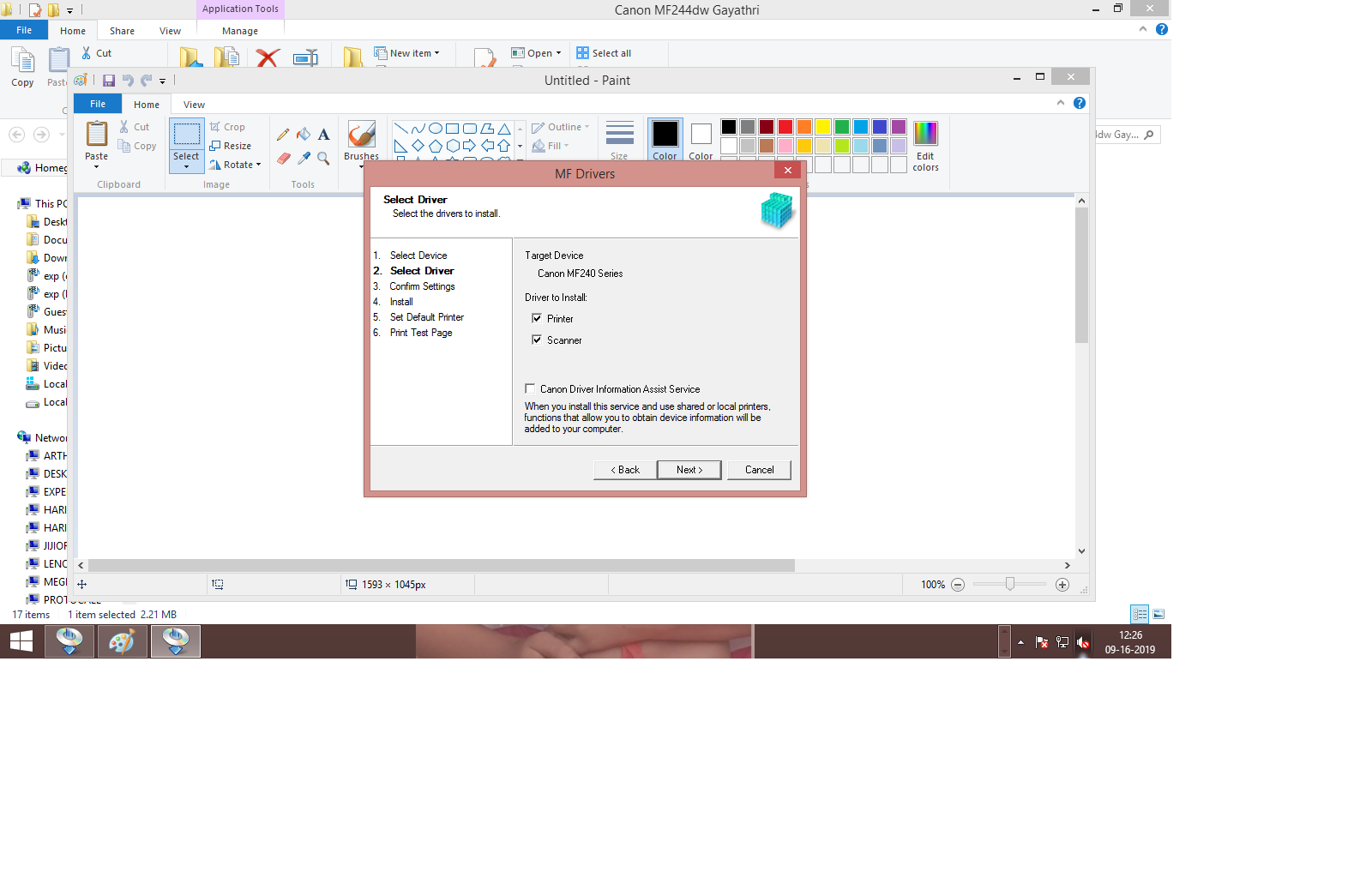Image resolution: width=1366 pixels, height=896 pixels.
Task: Pick the Fill with color bucket tool
Action: pyautogui.click(x=304, y=134)
